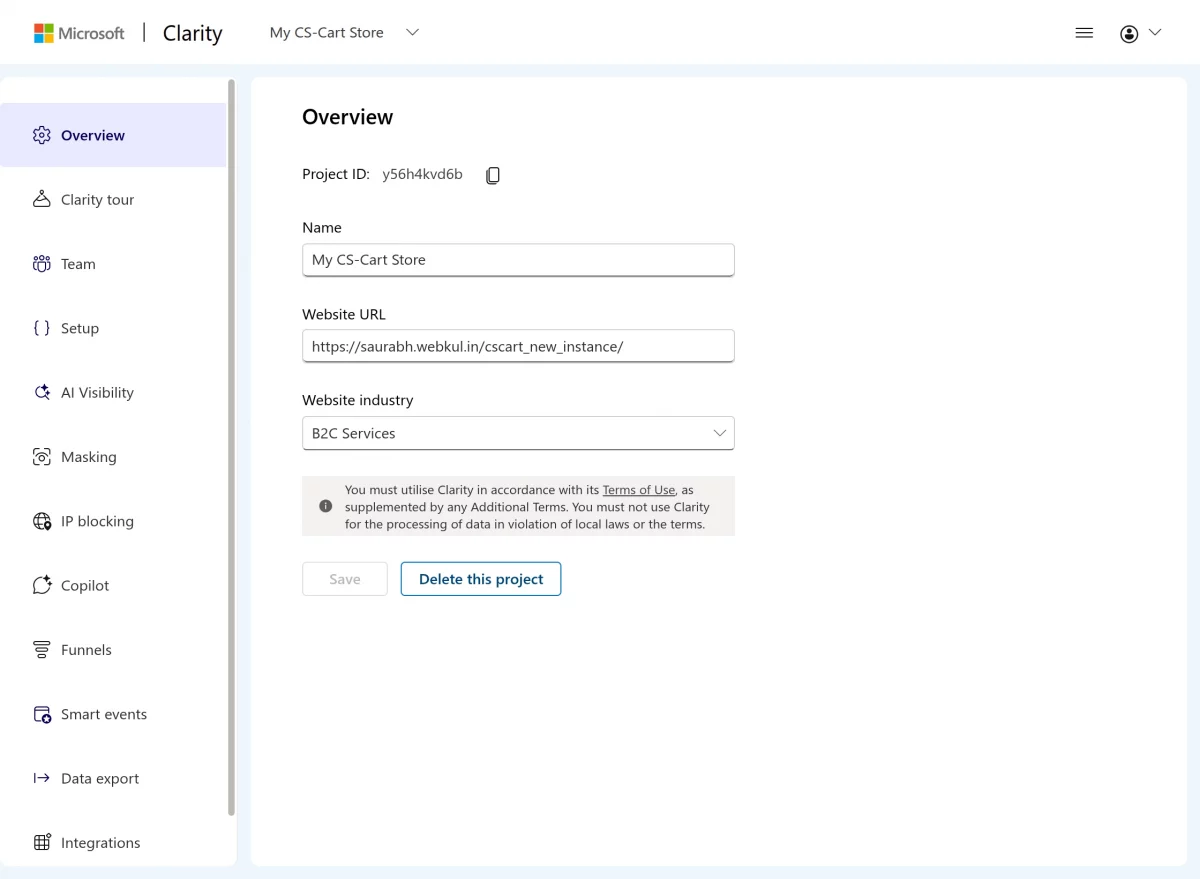Go to Clarity tour section
This screenshot has width=1200, height=879.
tap(113, 199)
